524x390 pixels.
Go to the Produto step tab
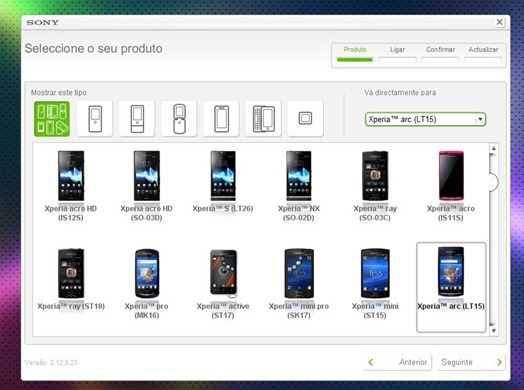[x=355, y=54]
